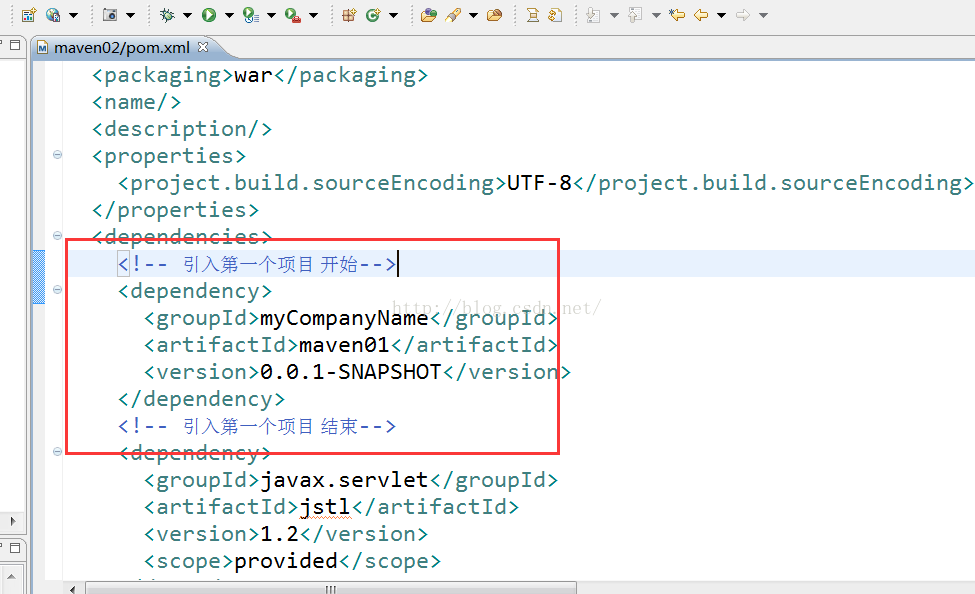975x594 pixels.
Task: Open the camera icon dropdown arrow
Action: [x=131, y=16]
